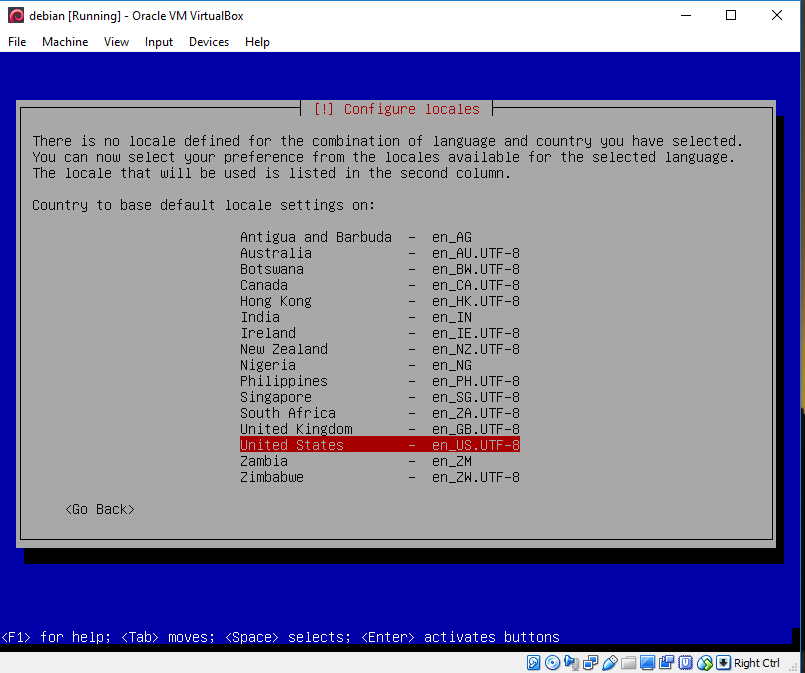Open the View menu
The image size is (805, 673).
(x=117, y=42)
